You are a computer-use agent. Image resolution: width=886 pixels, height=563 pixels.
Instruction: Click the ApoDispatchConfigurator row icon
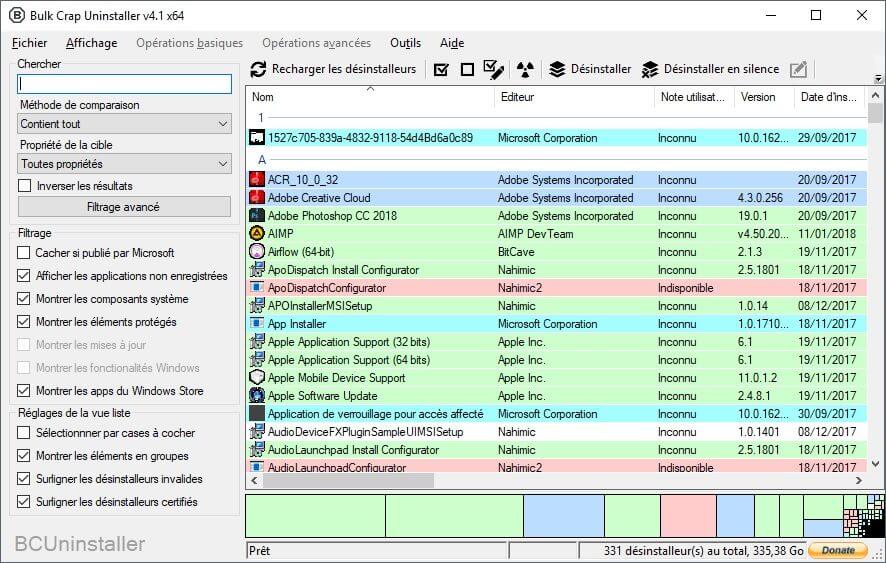(257, 288)
